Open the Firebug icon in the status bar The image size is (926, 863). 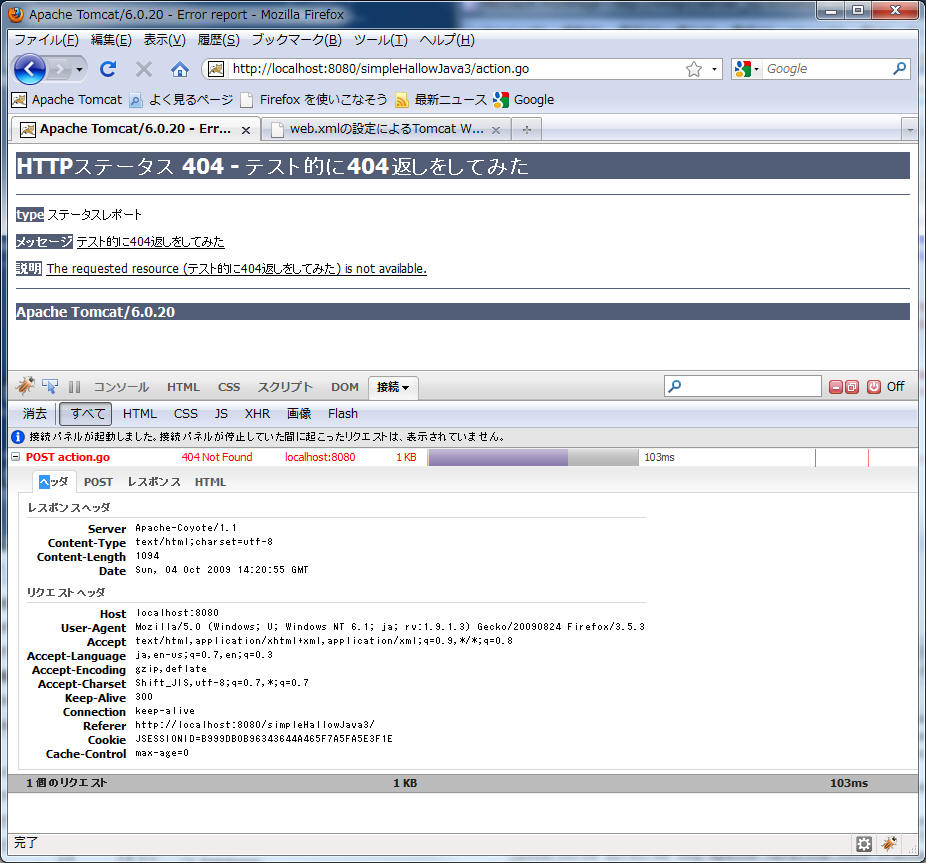point(889,844)
